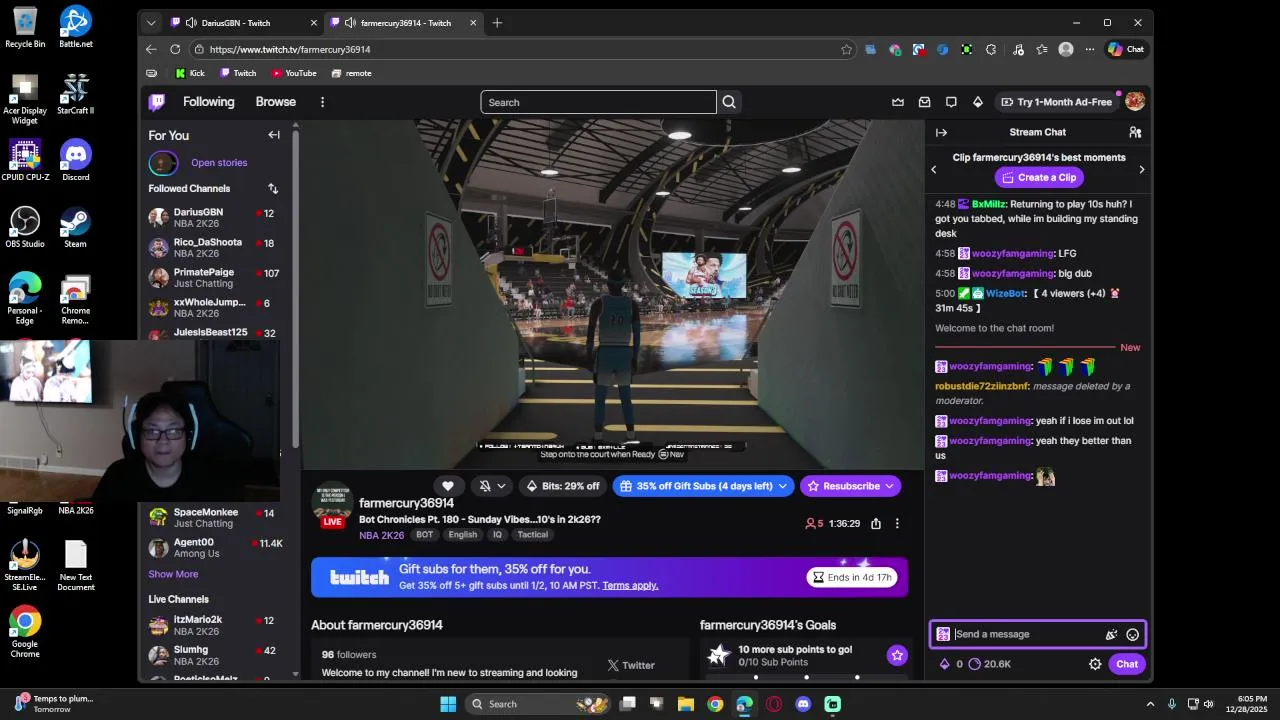The height and width of the screenshot is (720, 1280).
Task: Open Whispers speech bubble icon
Action: [x=951, y=102]
